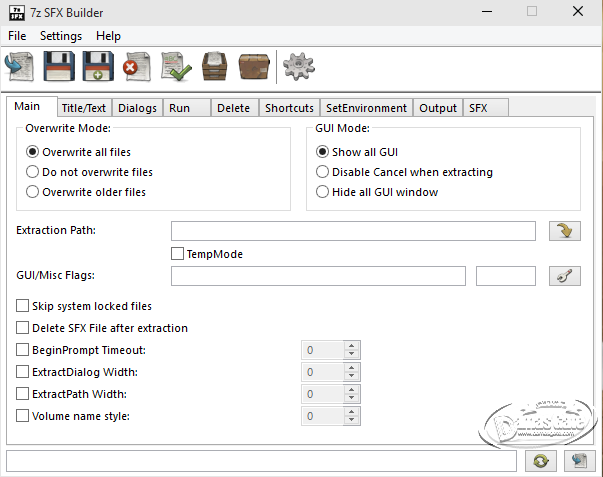Enable the BeginPrompt Timeout checkbox

click(22, 350)
